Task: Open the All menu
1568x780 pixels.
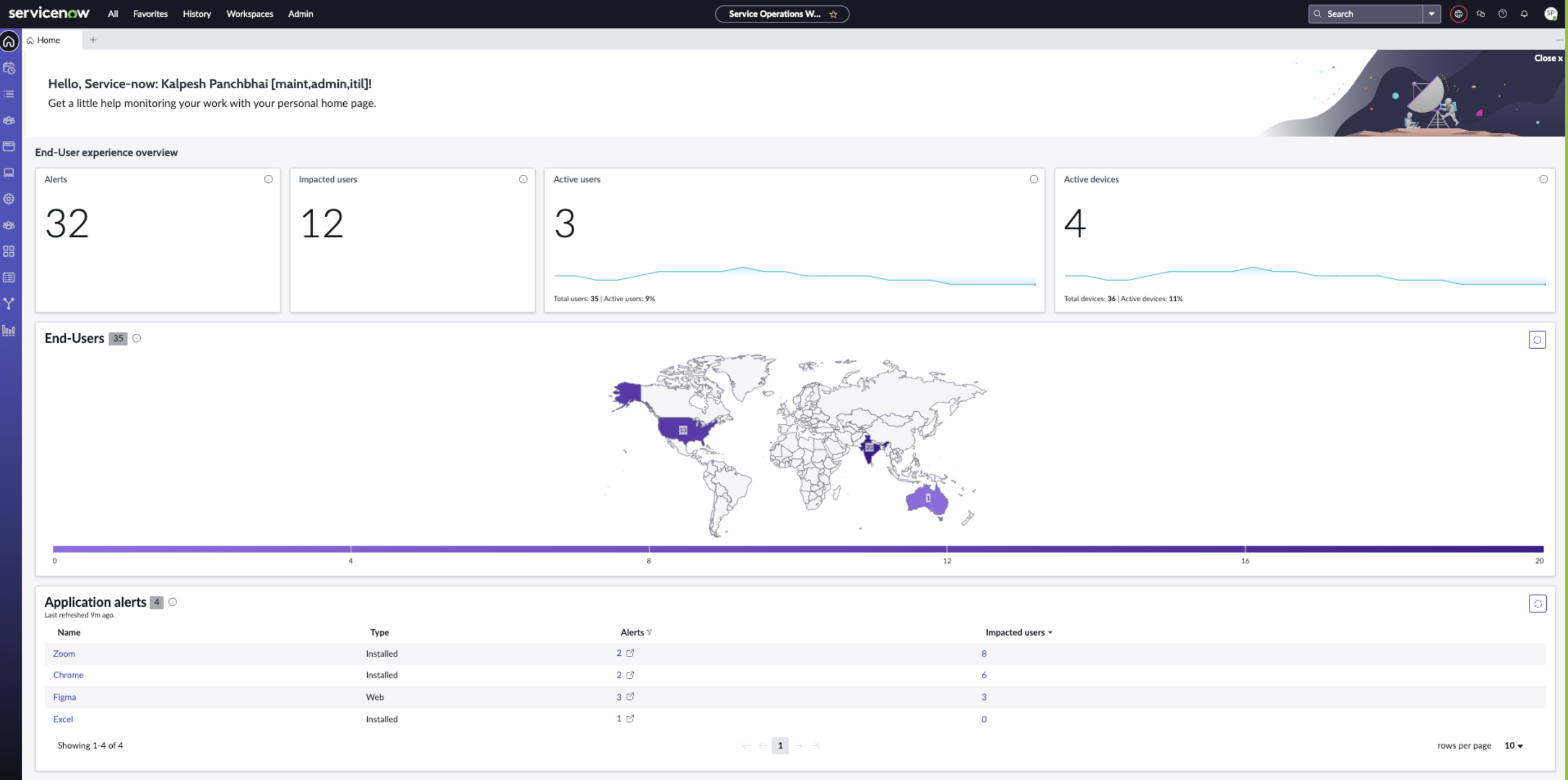Action: click(113, 14)
